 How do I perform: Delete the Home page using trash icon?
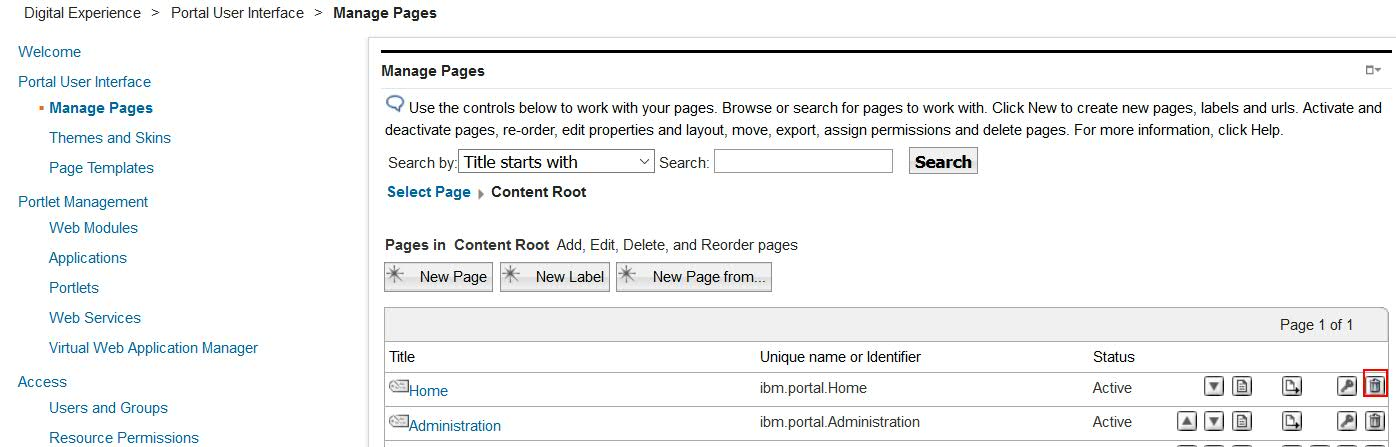pyautogui.click(x=1375, y=386)
